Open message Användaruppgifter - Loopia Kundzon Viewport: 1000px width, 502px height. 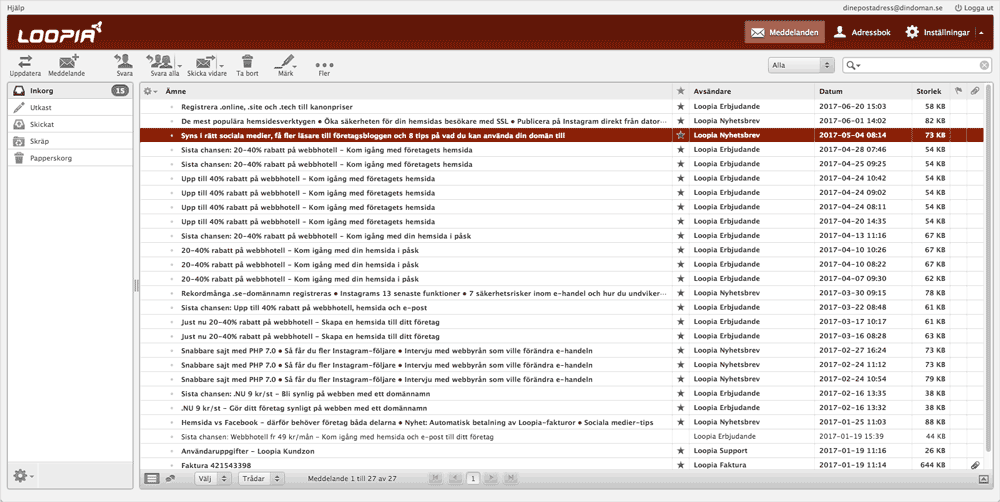247,451
